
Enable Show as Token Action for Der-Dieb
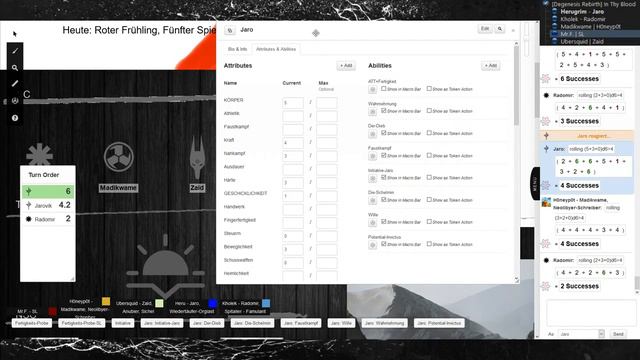[x=429, y=133]
